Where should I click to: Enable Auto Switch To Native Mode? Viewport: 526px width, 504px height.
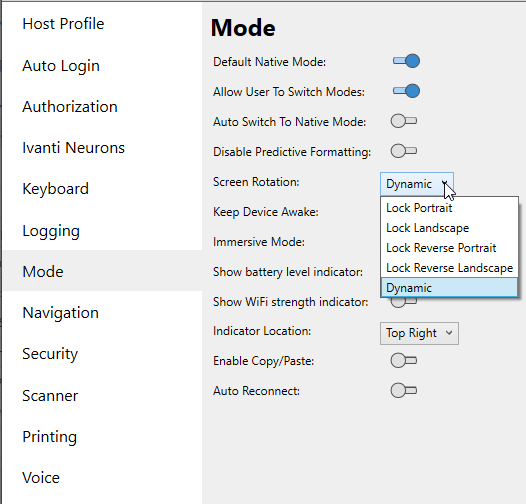click(x=404, y=121)
